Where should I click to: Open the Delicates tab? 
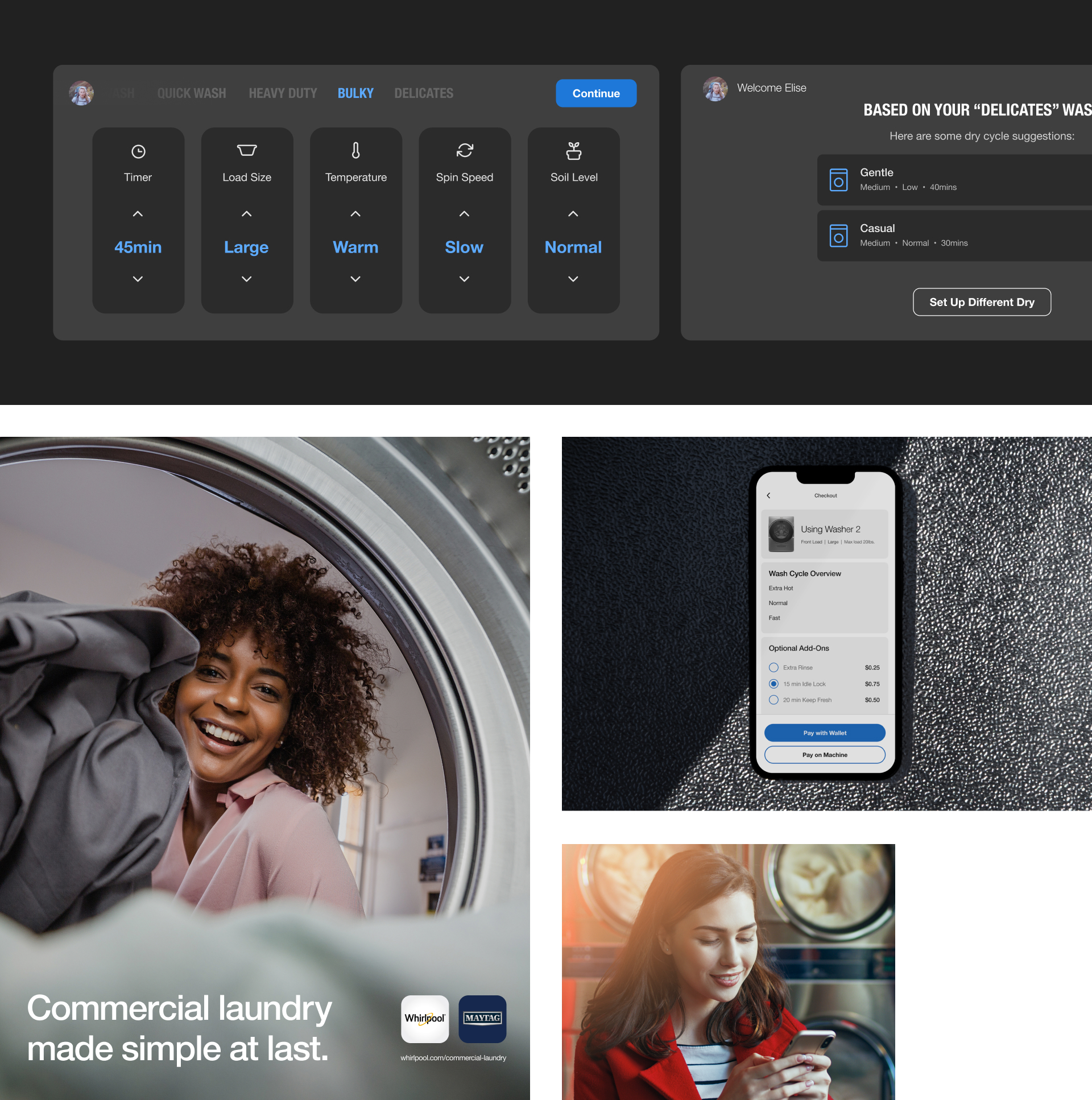coord(424,93)
